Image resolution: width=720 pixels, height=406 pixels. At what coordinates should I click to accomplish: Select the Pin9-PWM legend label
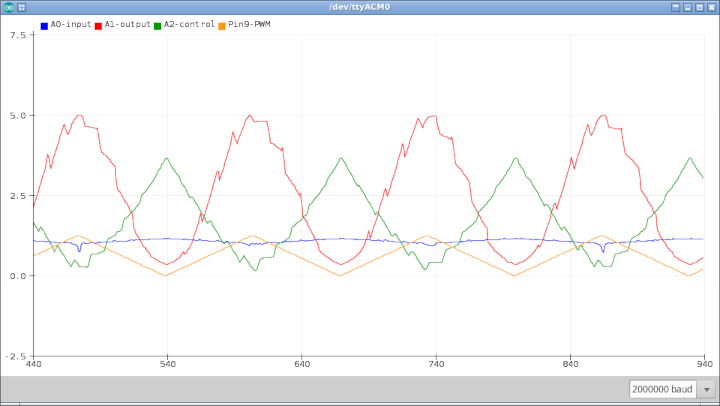[249, 25]
